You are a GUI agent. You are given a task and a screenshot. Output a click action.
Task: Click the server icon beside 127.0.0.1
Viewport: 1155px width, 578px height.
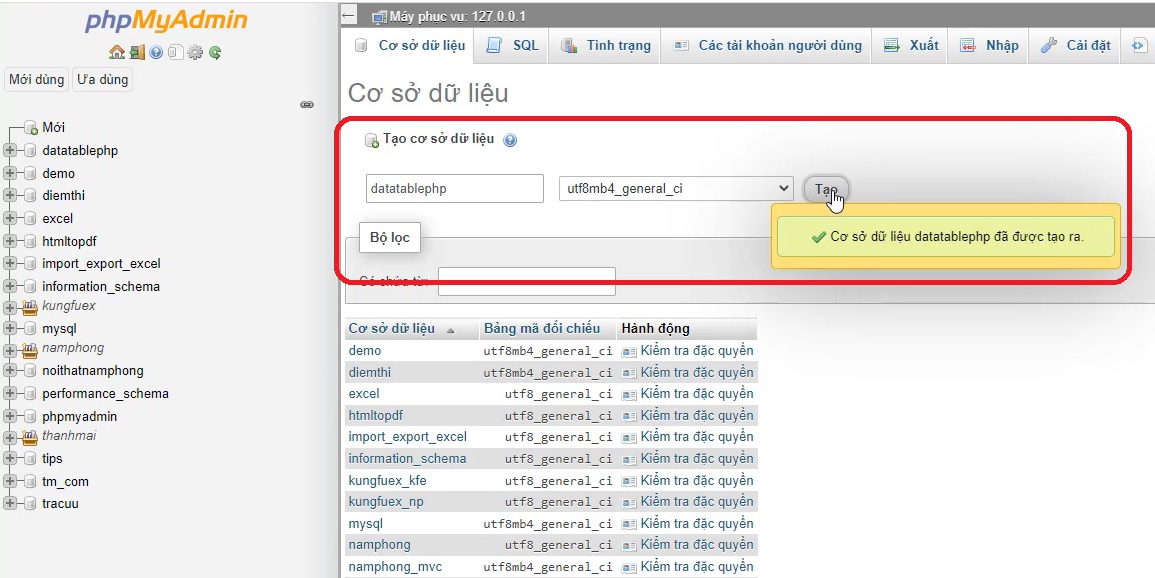coord(378,16)
